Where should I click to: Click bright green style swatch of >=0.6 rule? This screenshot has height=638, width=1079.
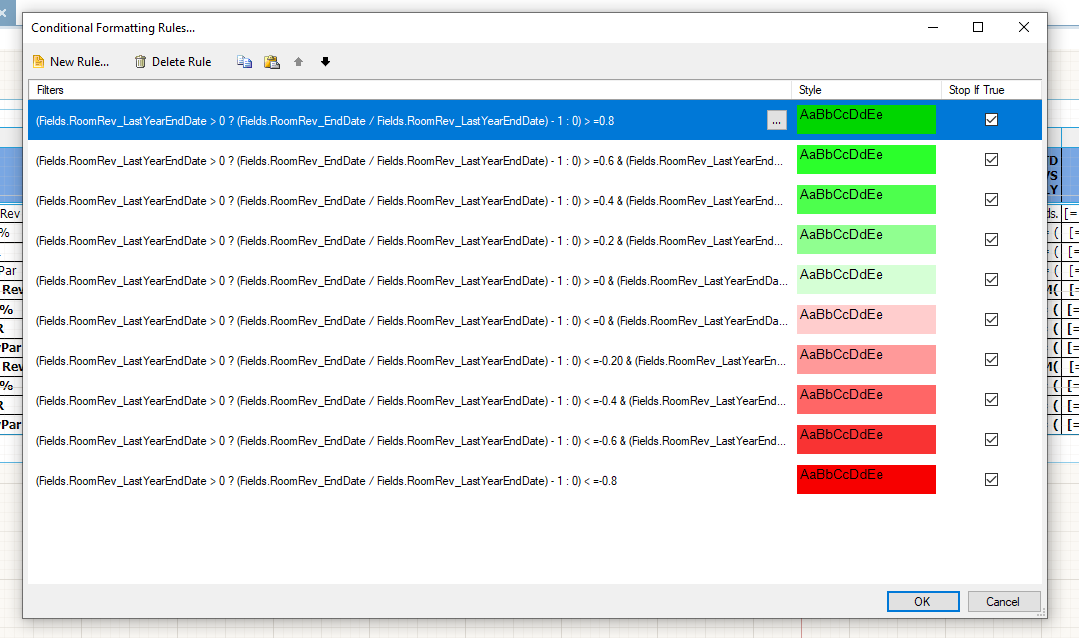[866, 160]
